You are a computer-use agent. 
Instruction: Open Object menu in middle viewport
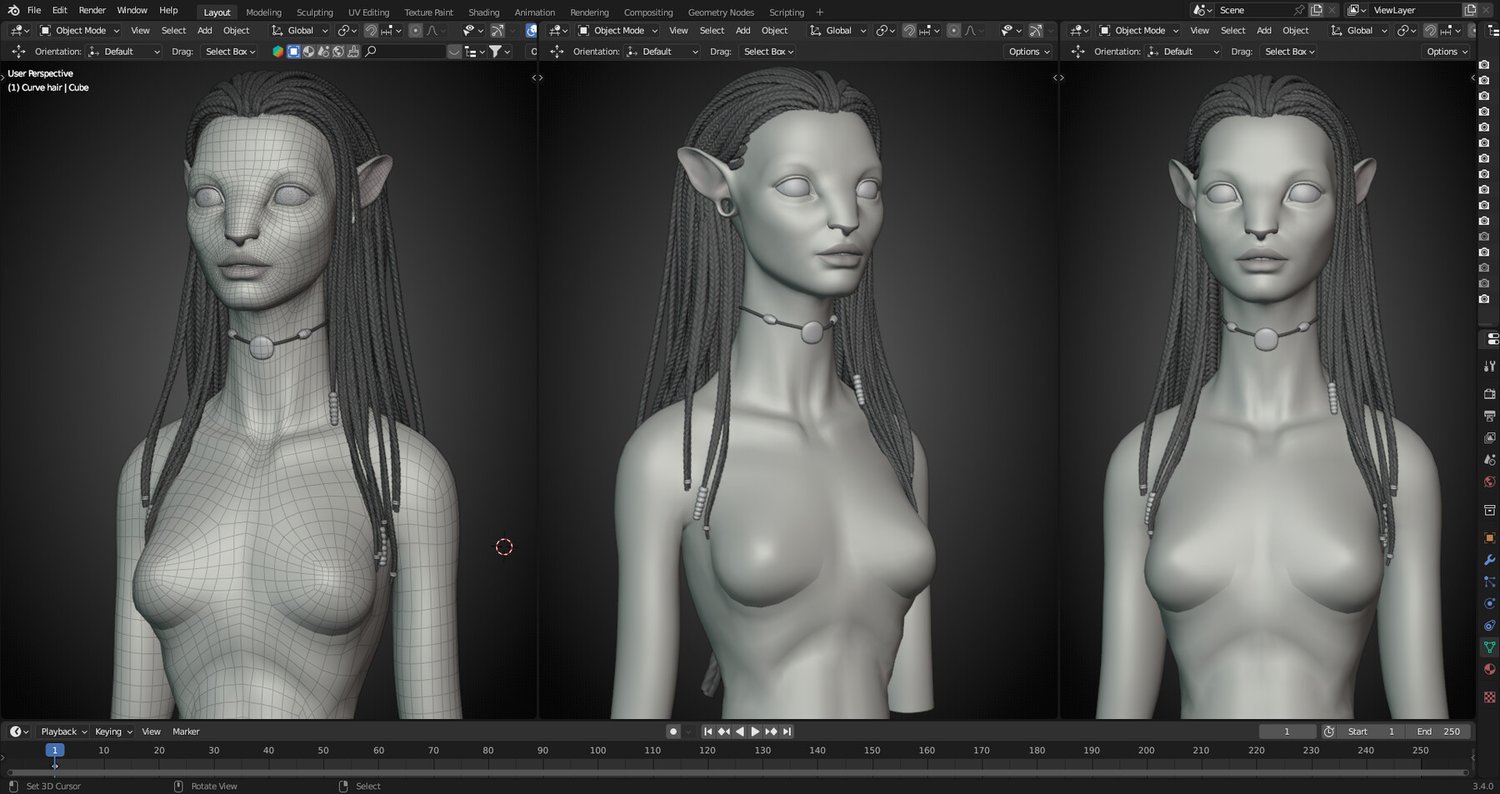pyautogui.click(x=775, y=31)
